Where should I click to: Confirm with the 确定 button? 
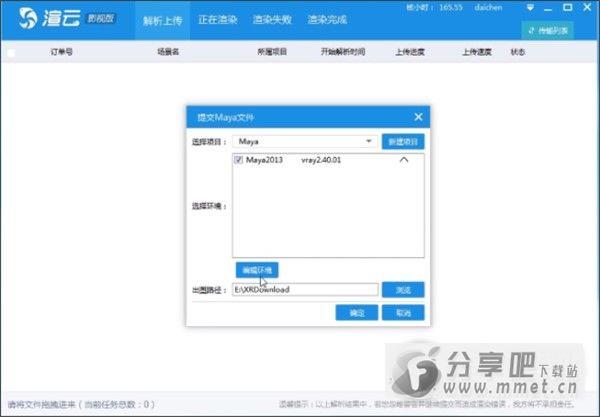pyautogui.click(x=357, y=313)
